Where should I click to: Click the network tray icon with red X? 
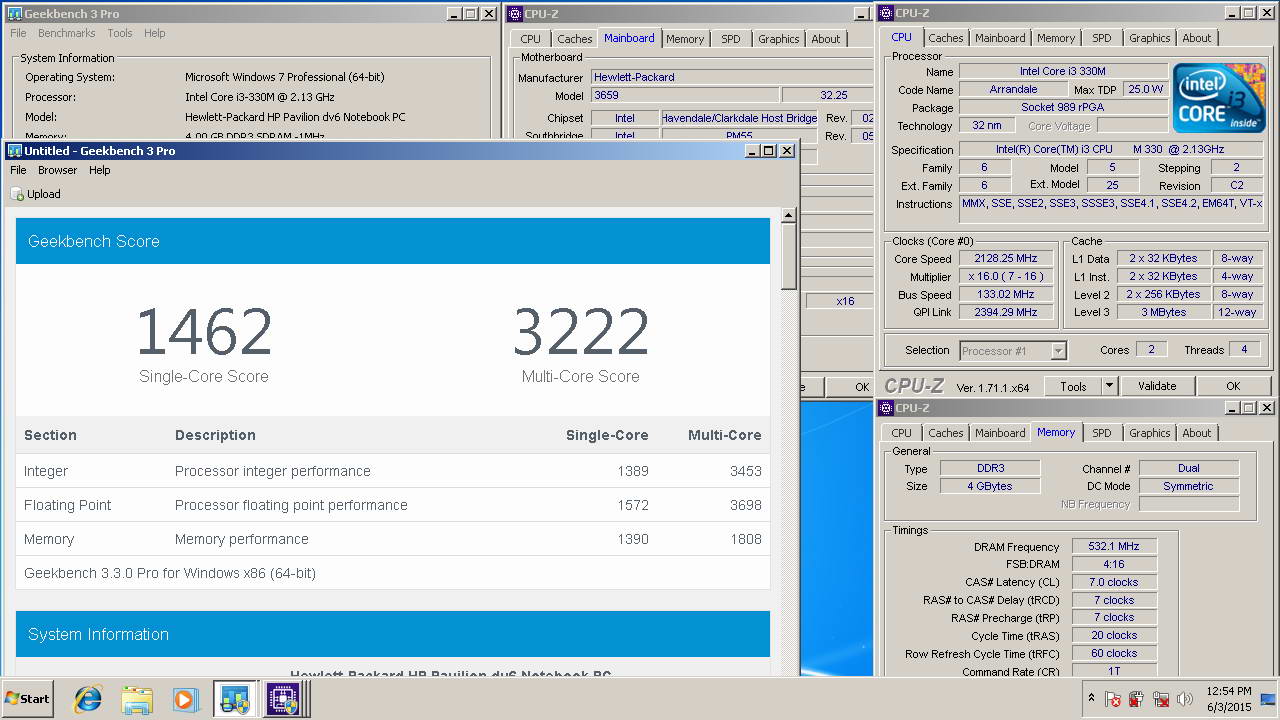tap(1161, 699)
